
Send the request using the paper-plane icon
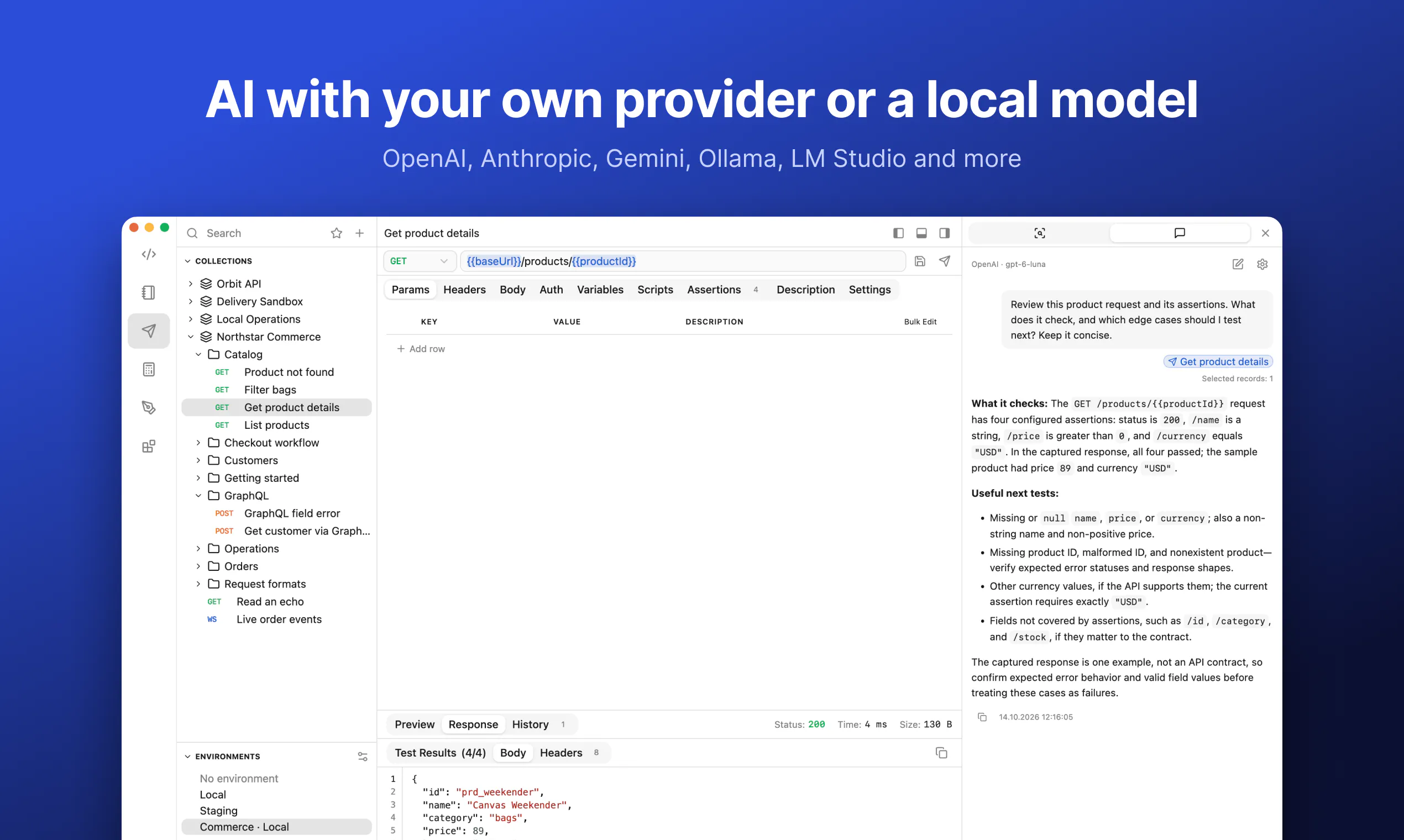click(944, 261)
